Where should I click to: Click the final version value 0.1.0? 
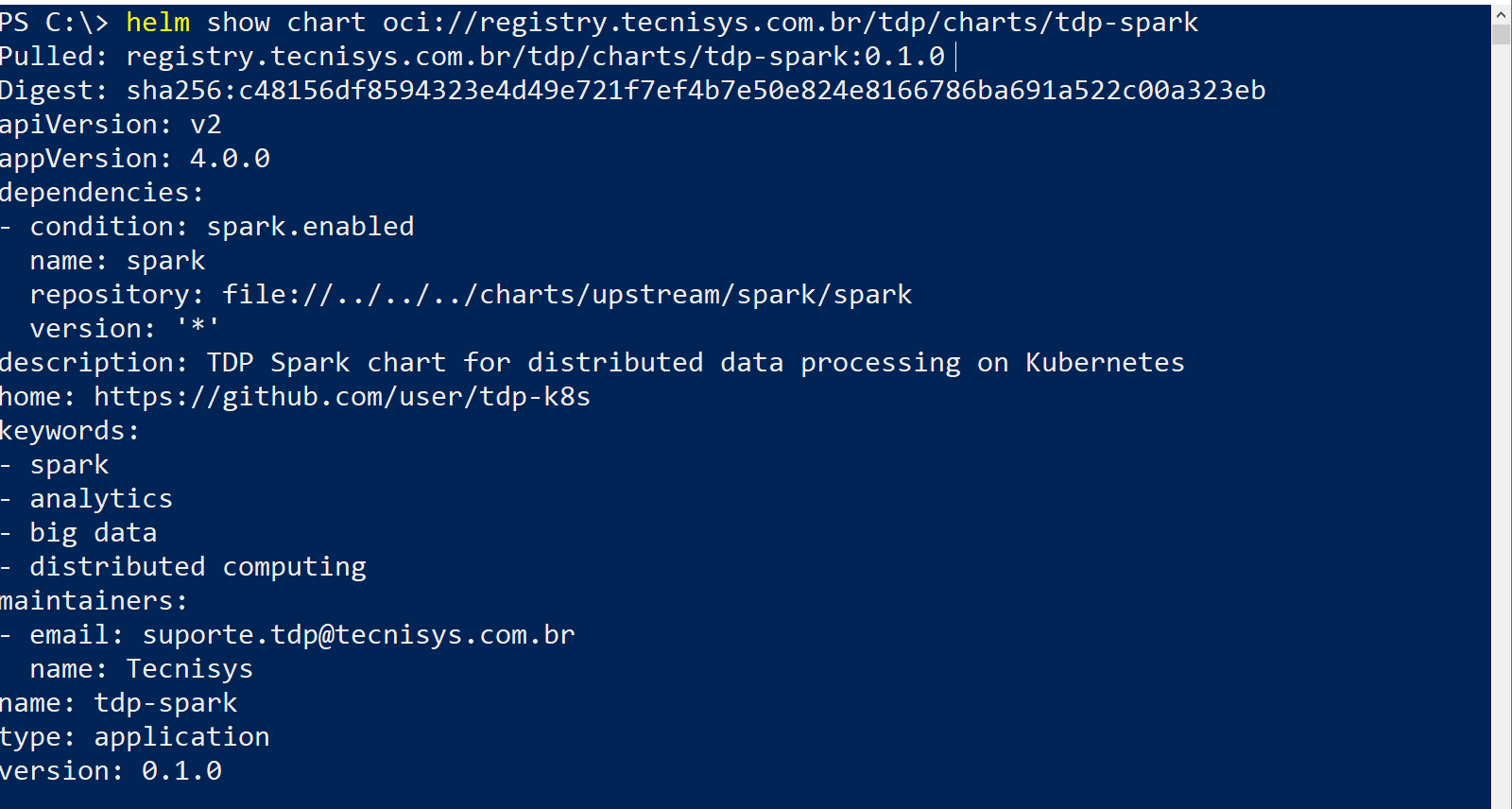pos(181,771)
